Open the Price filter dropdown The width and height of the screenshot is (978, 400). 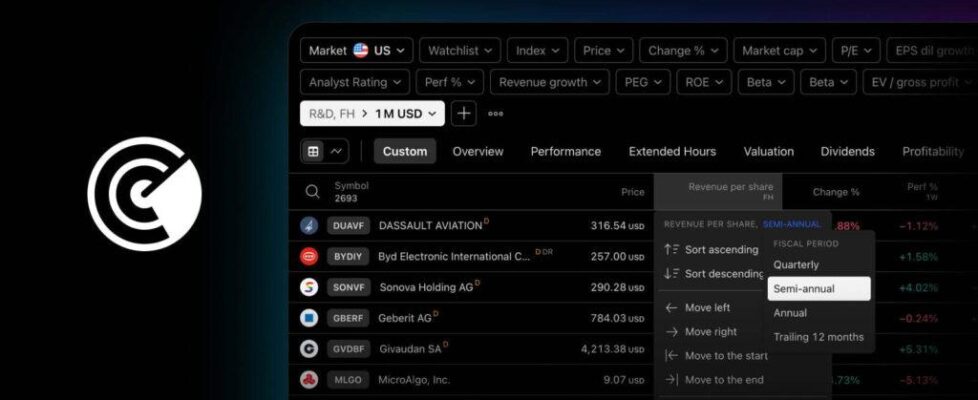(603, 51)
